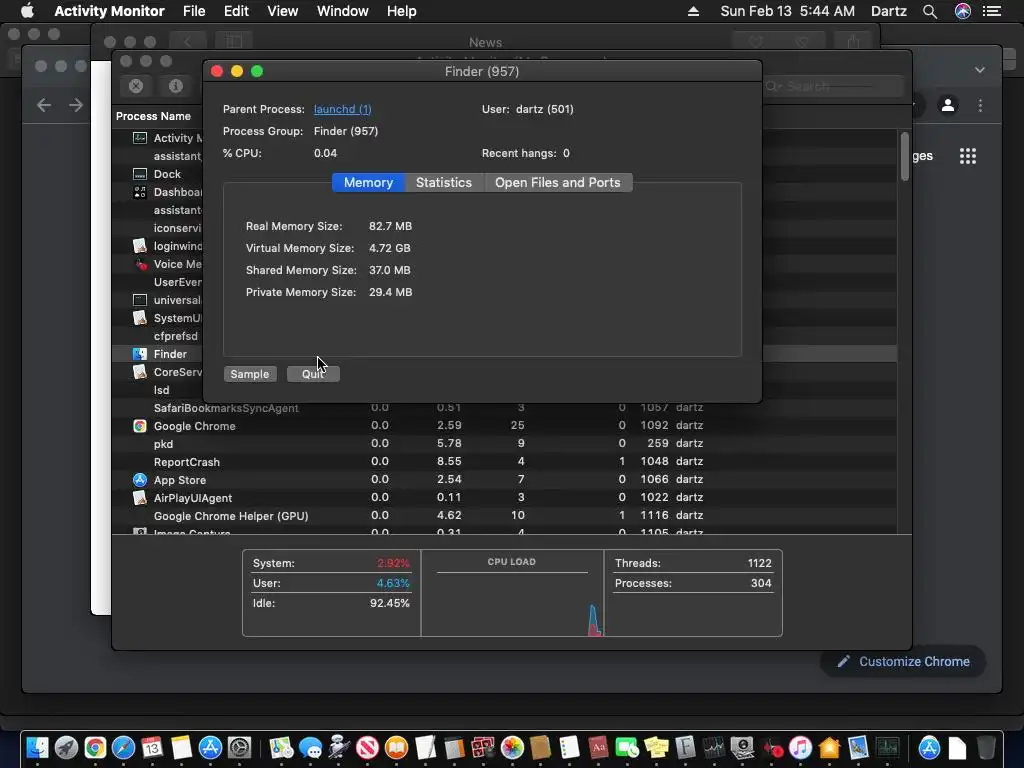Image resolution: width=1024 pixels, height=768 pixels.
Task: Select the Dock process row
Action: (159, 174)
